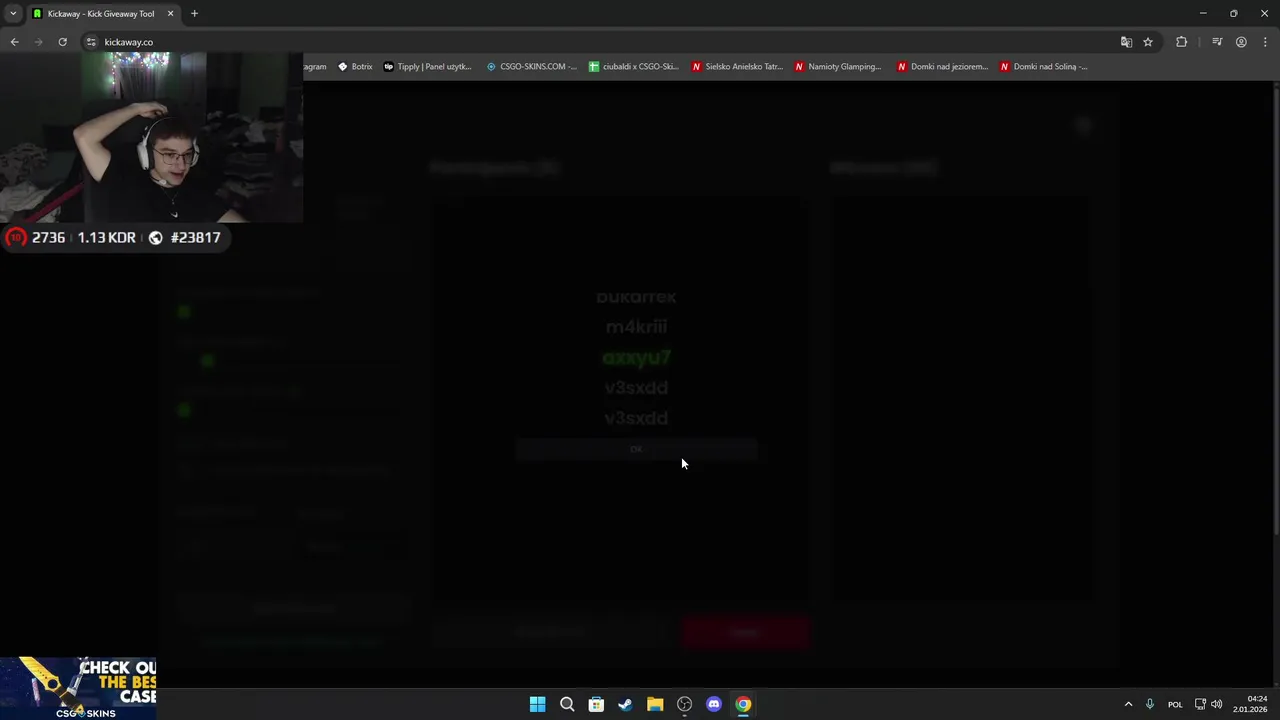Screen dimensions: 1280x720
Task: Click the winner name axxyu7
Action: [x=636, y=357]
